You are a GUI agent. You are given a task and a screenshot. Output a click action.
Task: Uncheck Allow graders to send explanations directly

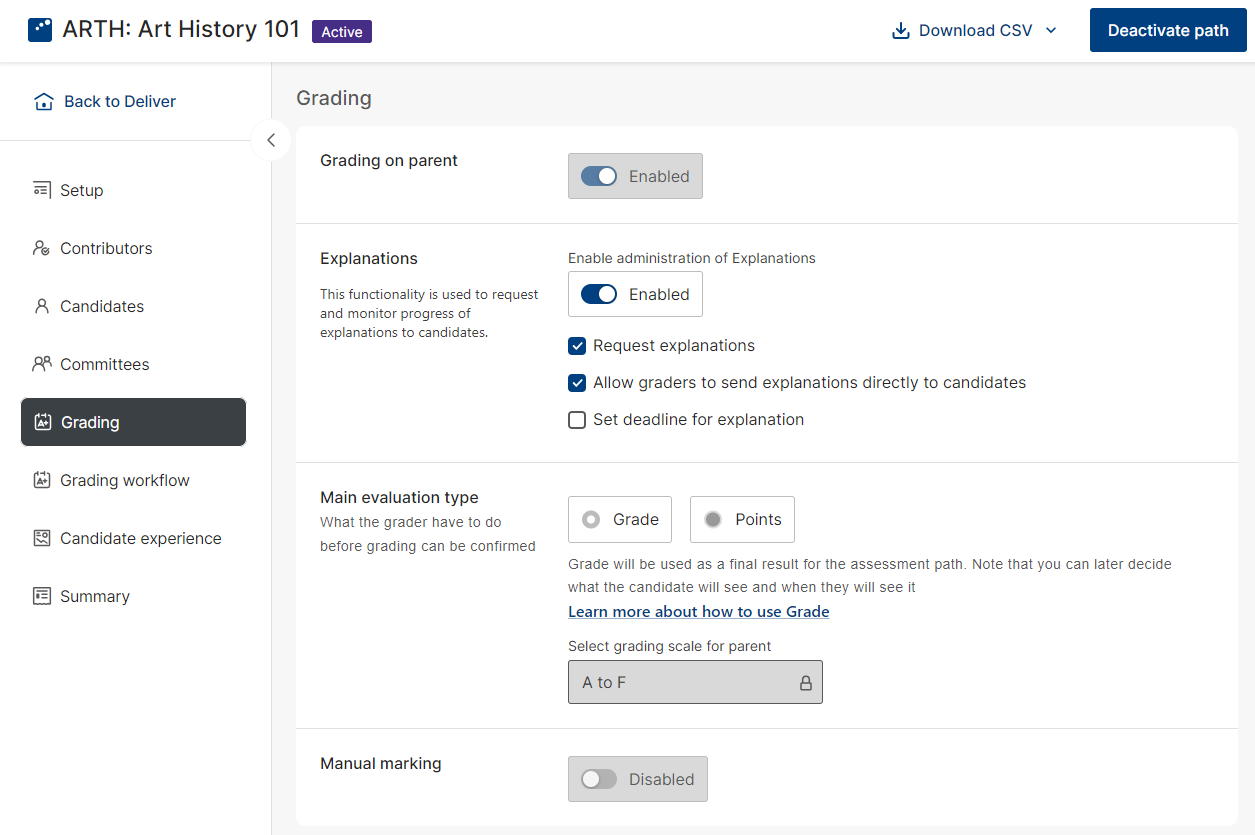(577, 383)
